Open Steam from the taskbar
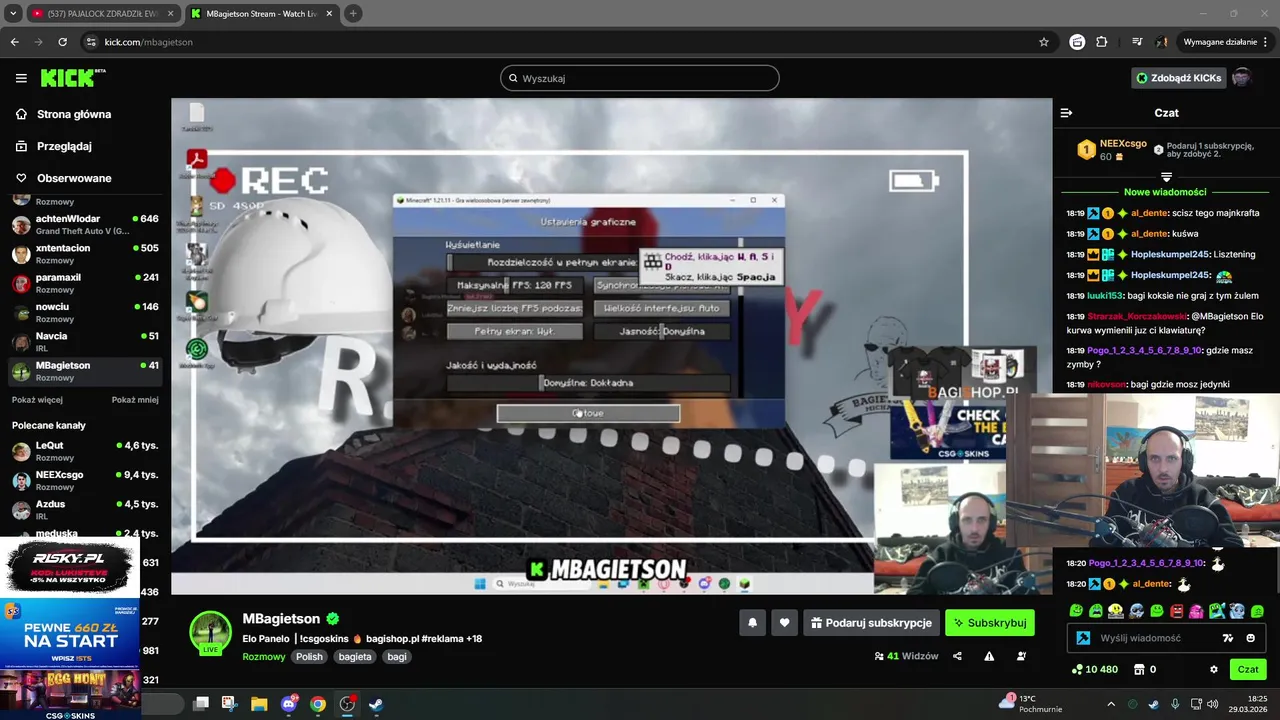The width and height of the screenshot is (1280, 720). tap(376, 704)
